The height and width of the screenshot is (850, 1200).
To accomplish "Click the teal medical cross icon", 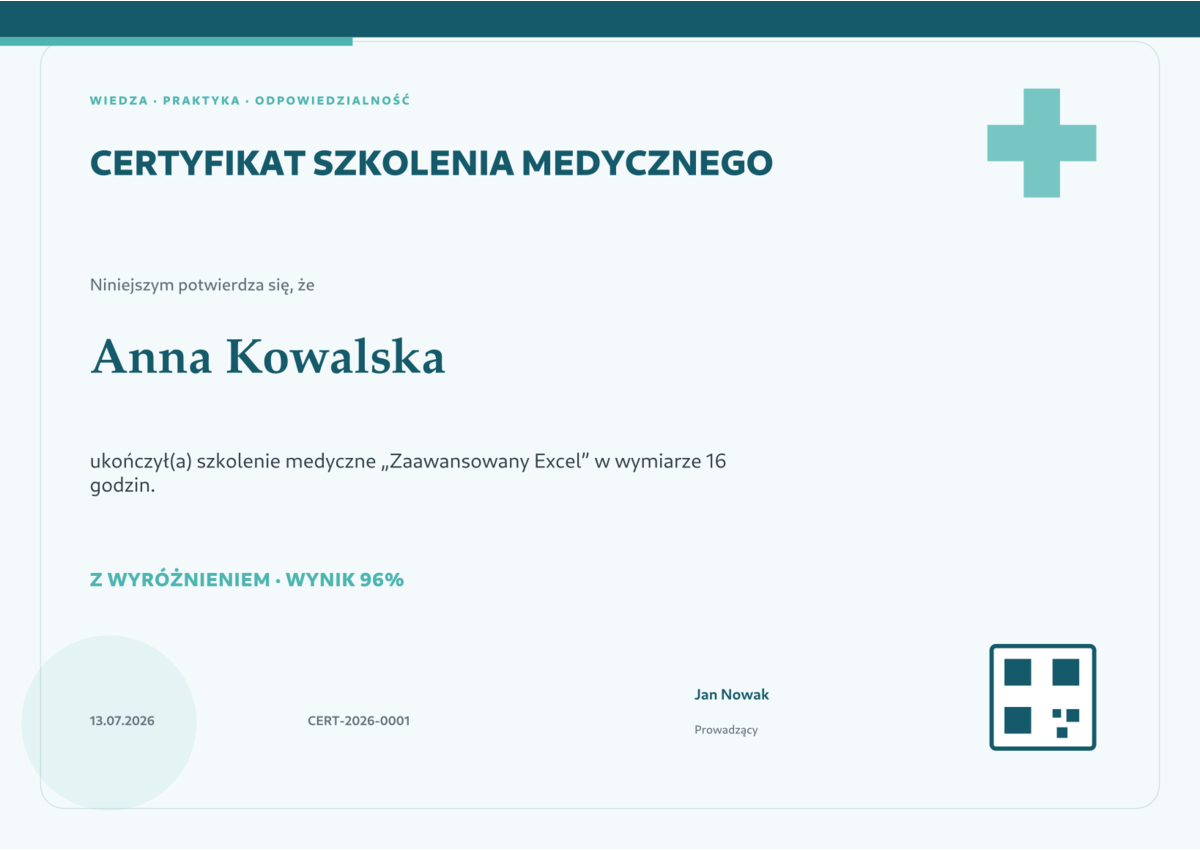I will [1042, 143].
